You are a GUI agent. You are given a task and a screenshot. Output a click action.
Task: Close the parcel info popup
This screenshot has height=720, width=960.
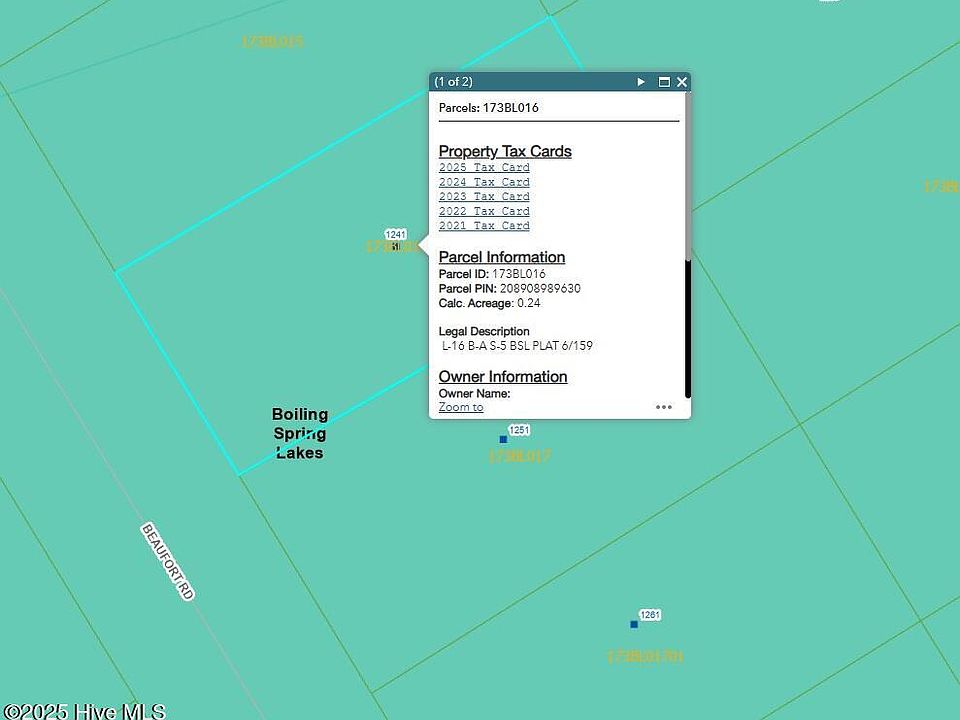point(681,82)
